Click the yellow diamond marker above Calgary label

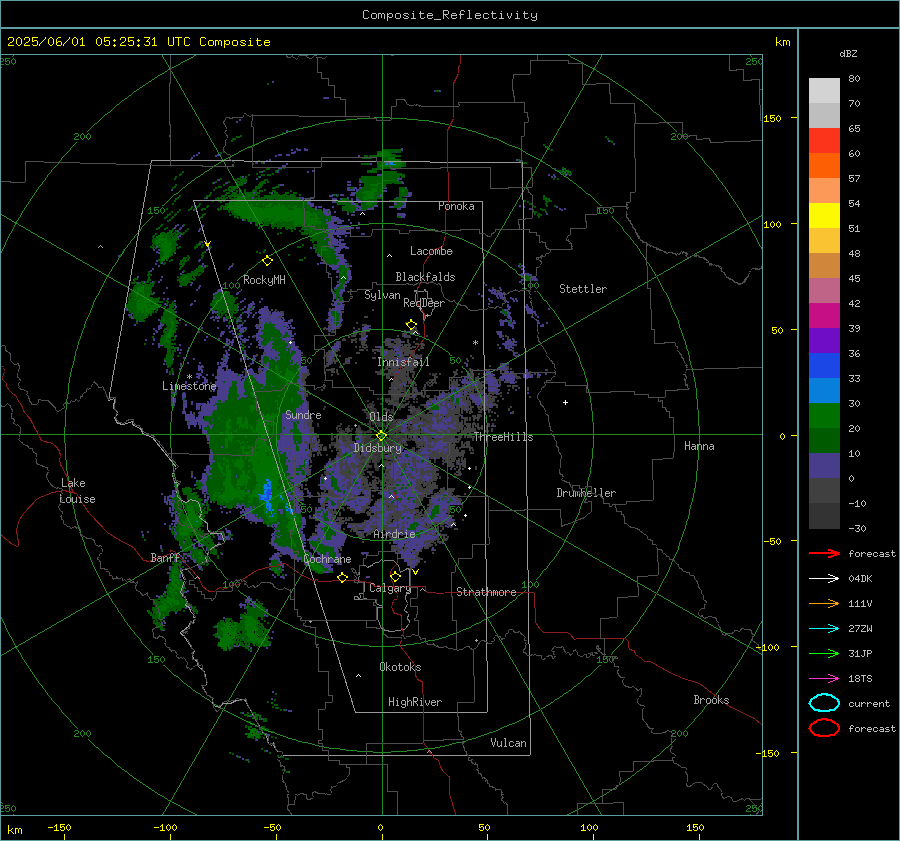(x=395, y=576)
